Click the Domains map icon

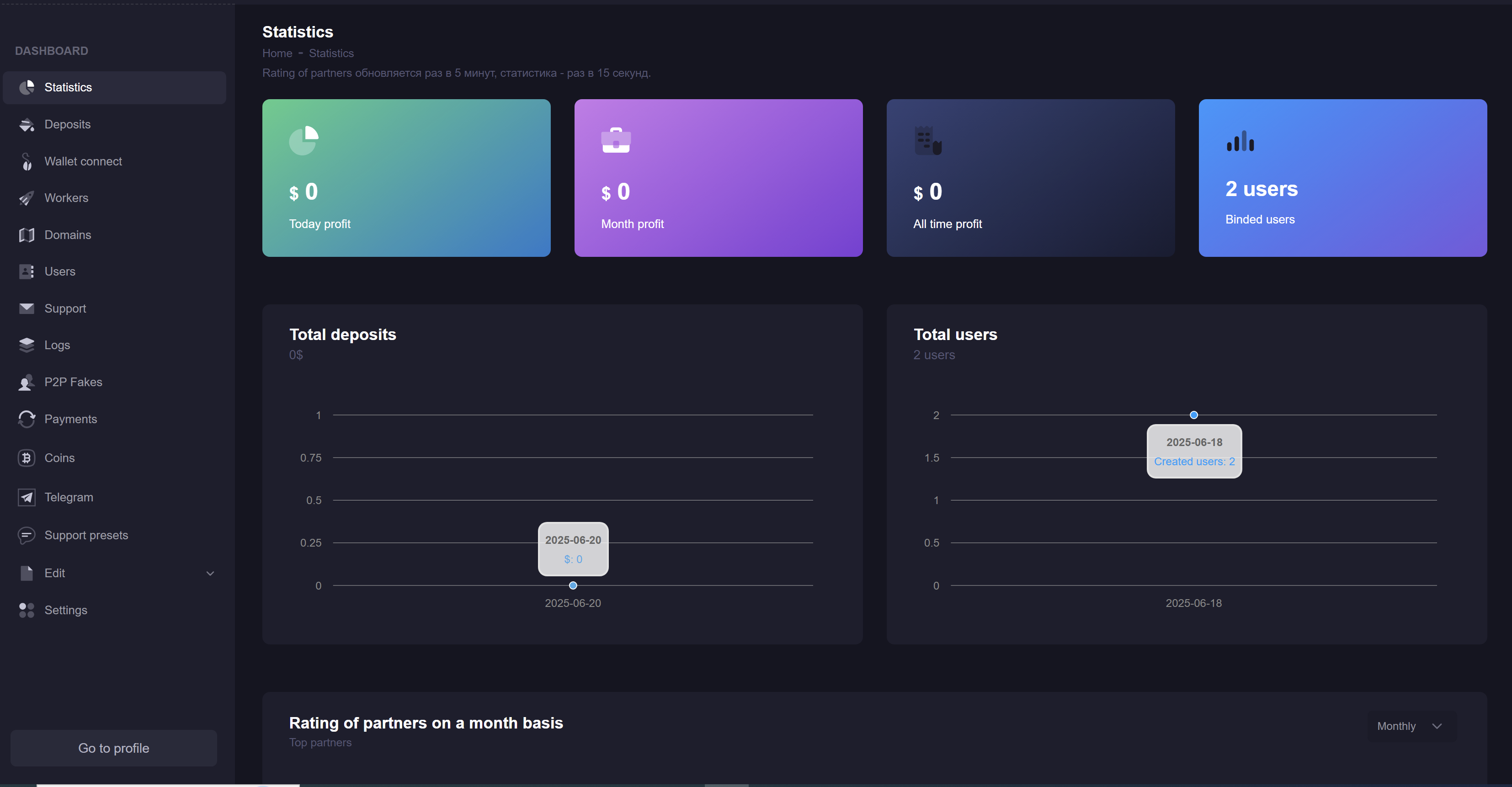27,235
